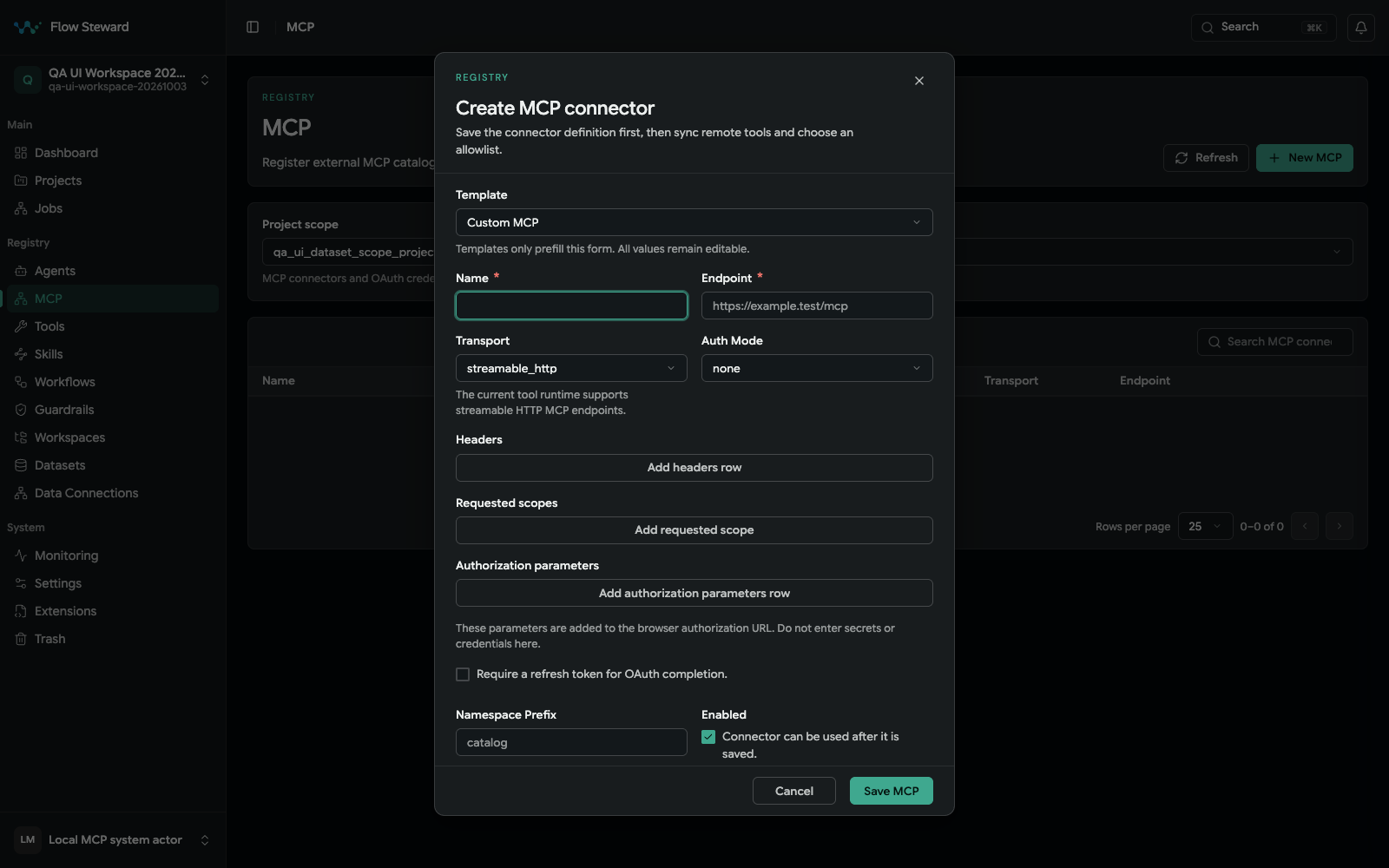Screen dimensions: 1389x868
Task: Open the MCP sidebar item
Action: pos(113,299)
